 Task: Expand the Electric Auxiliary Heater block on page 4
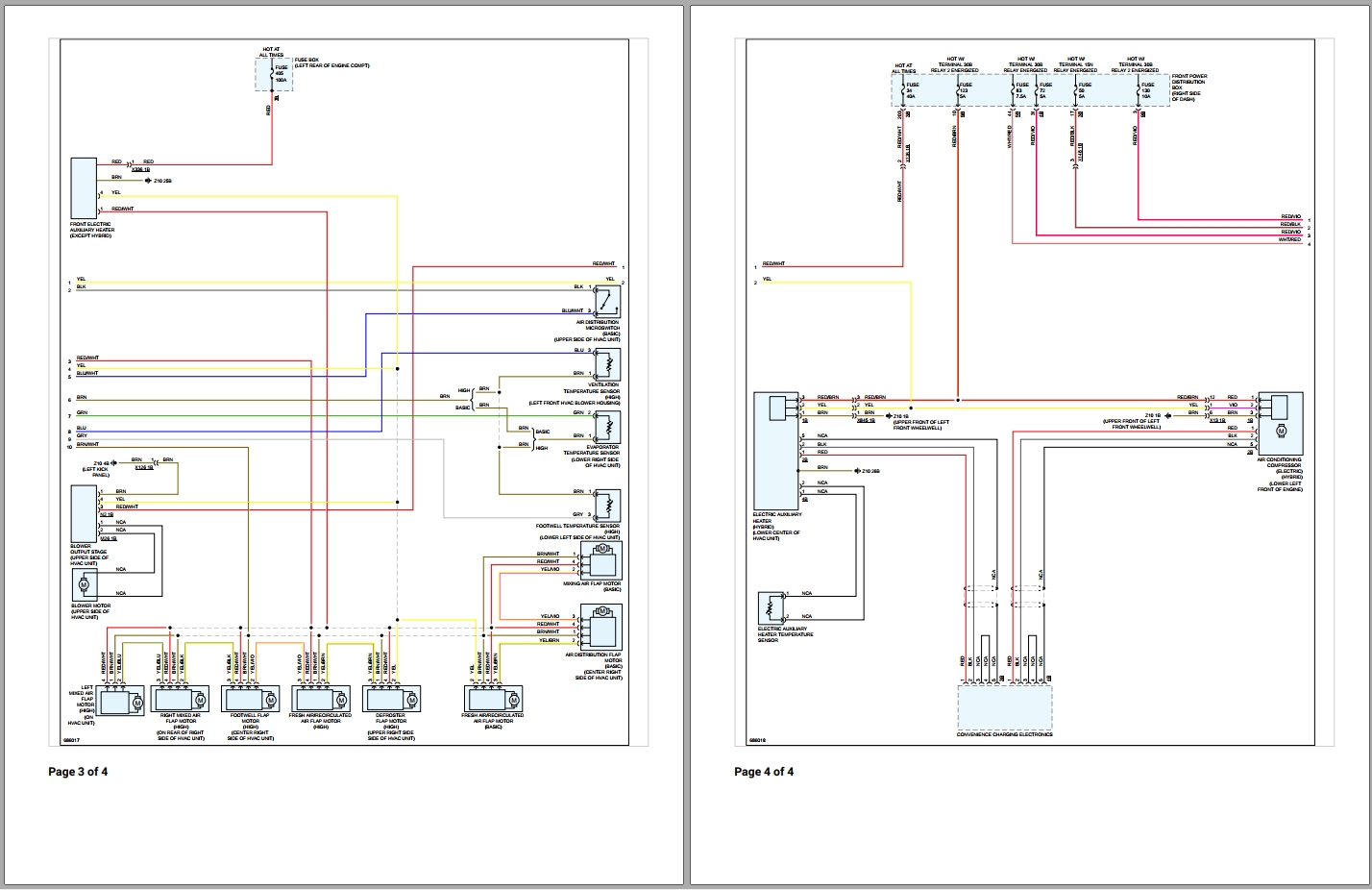776,452
